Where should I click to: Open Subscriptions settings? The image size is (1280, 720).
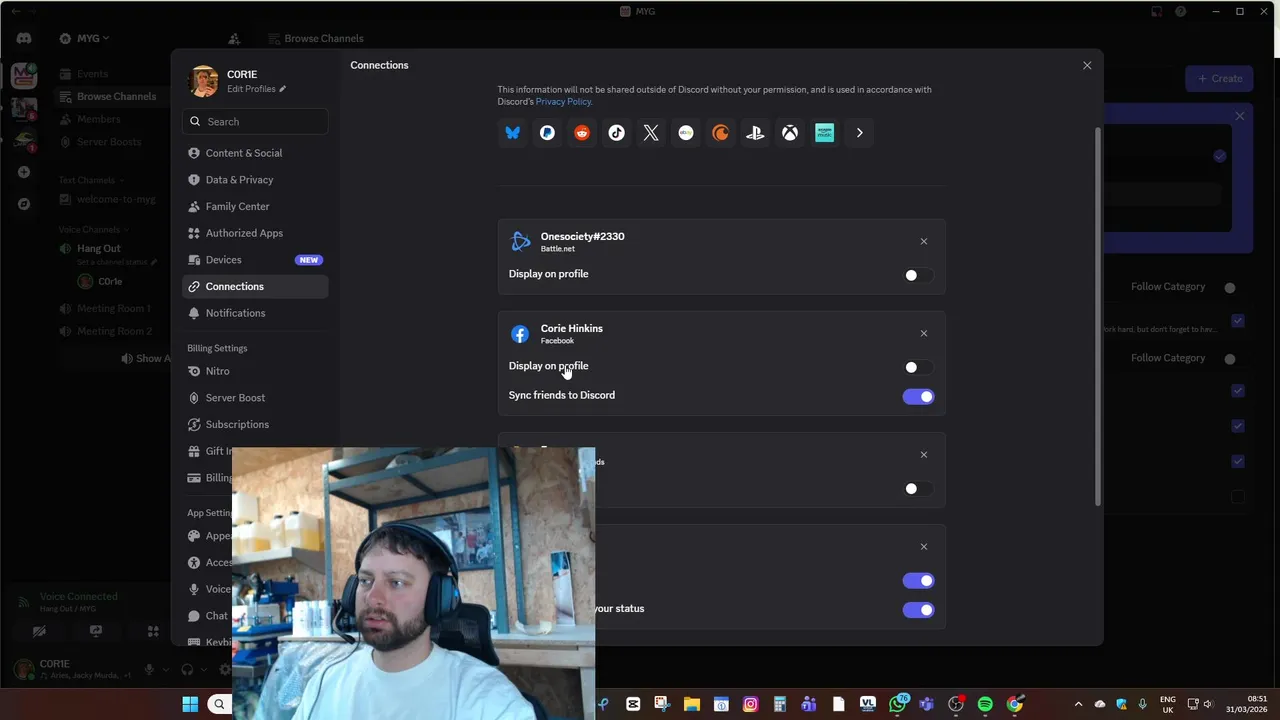pyautogui.click(x=255, y=424)
